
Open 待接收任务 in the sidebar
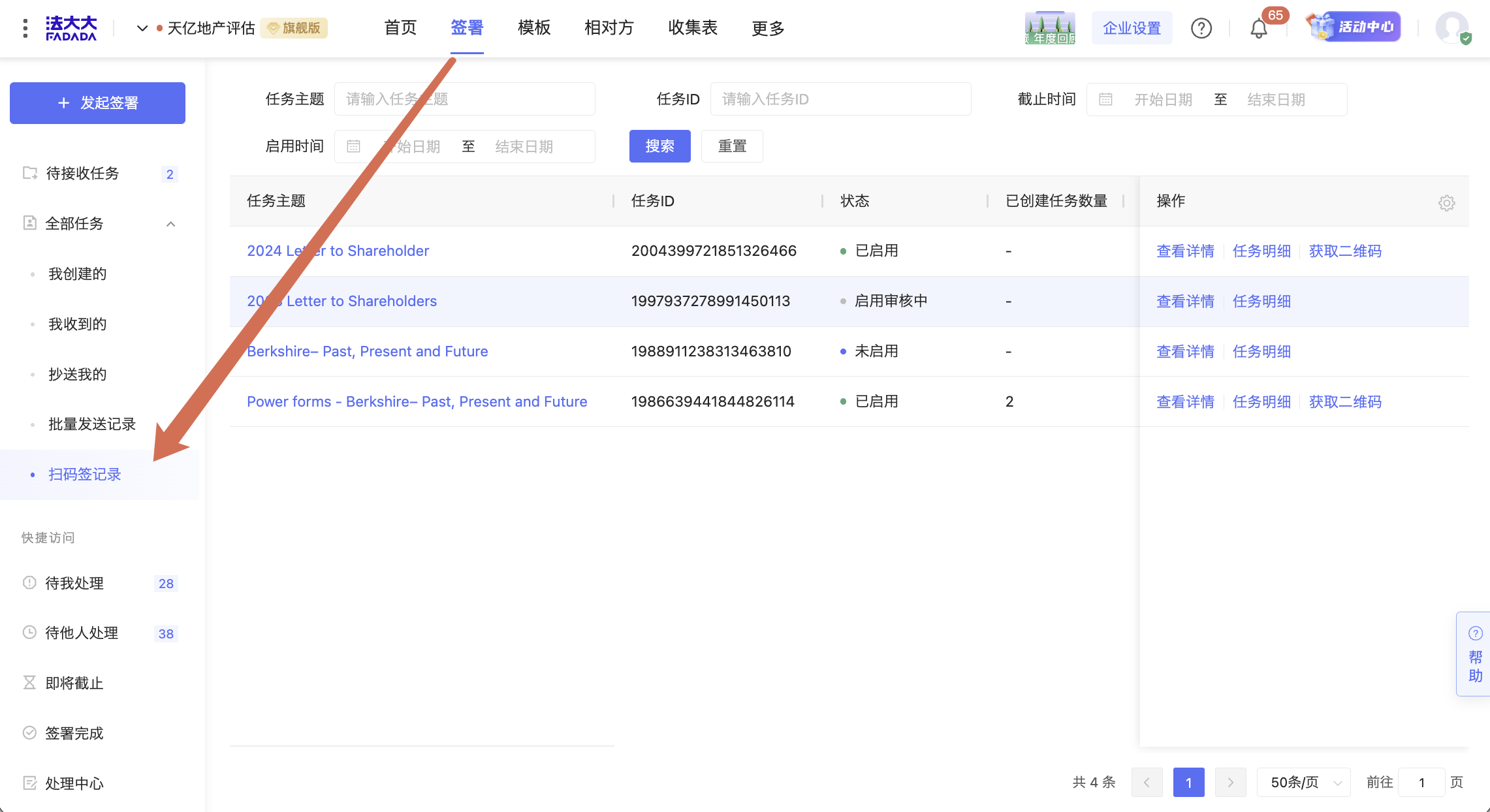pos(82,173)
